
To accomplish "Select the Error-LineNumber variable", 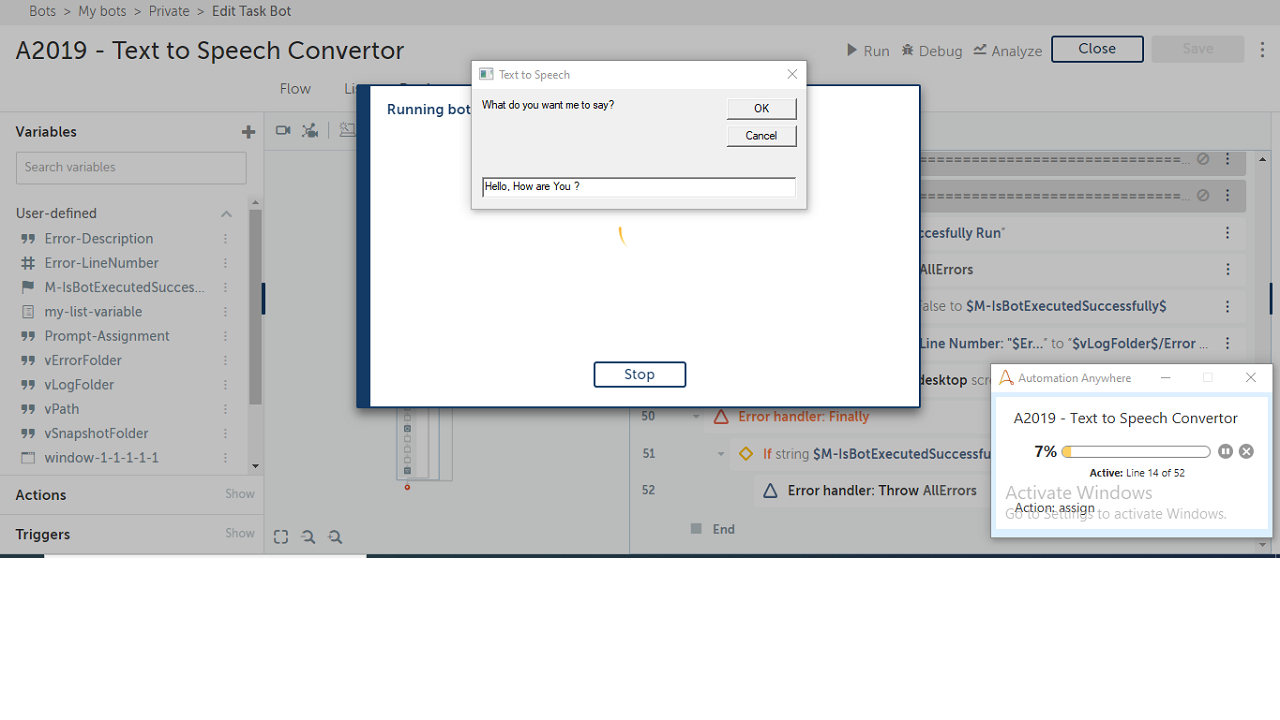I will coord(101,263).
